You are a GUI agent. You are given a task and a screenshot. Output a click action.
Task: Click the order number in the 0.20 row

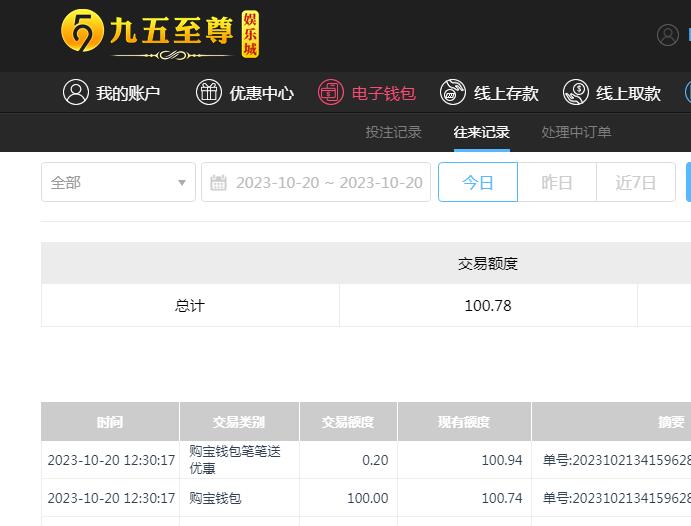point(617,460)
